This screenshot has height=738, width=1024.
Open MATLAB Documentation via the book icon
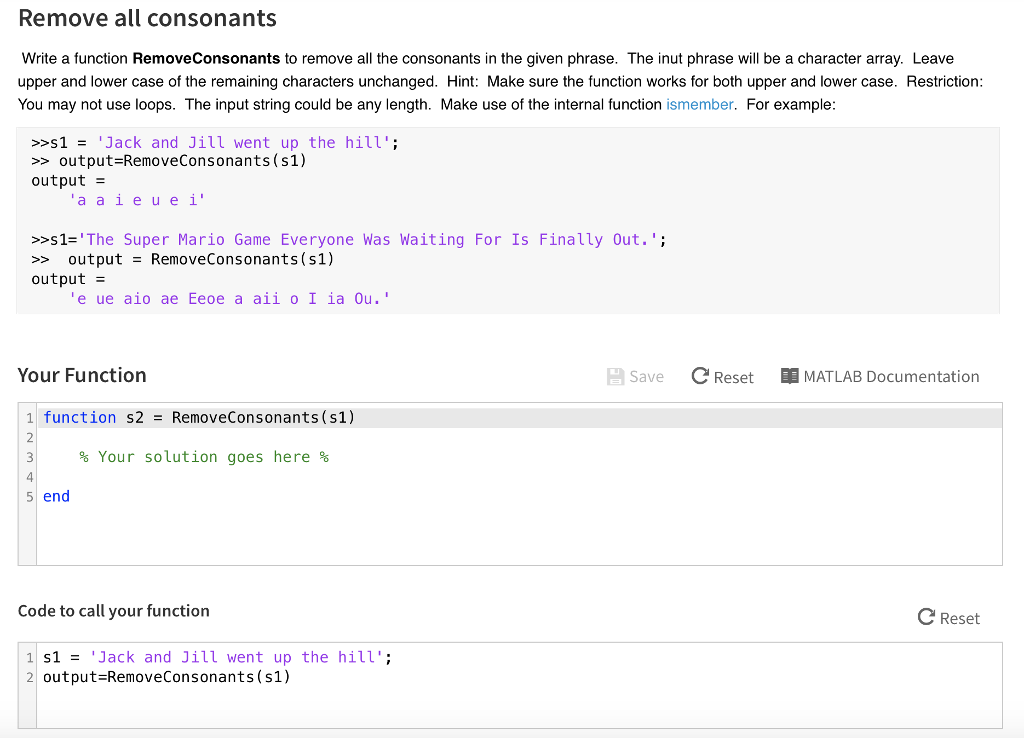click(x=792, y=377)
